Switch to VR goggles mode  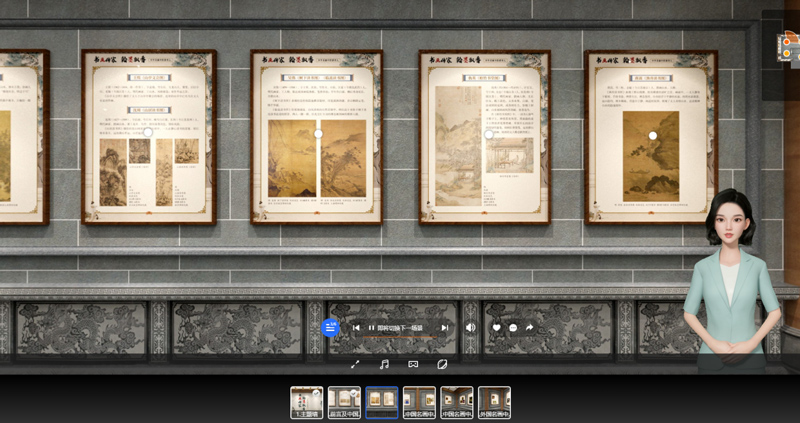pos(413,364)
